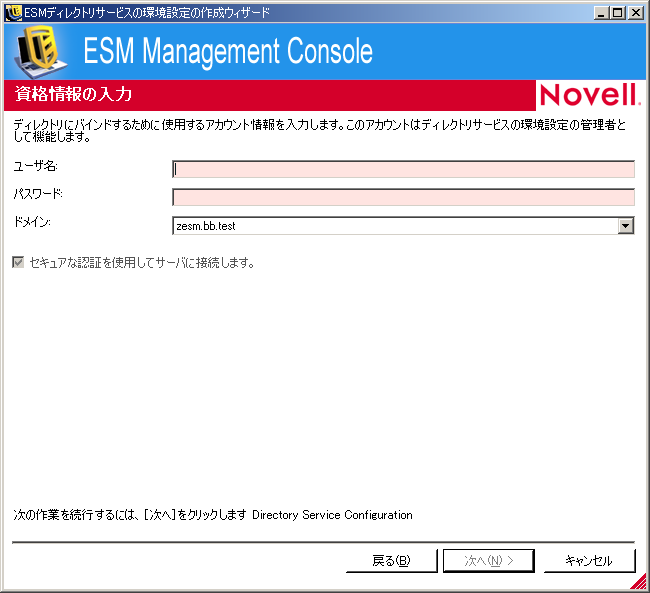The width and height of the screenshot is (650, 593).
Task: Click the ドメイン label
Action: 32,222
